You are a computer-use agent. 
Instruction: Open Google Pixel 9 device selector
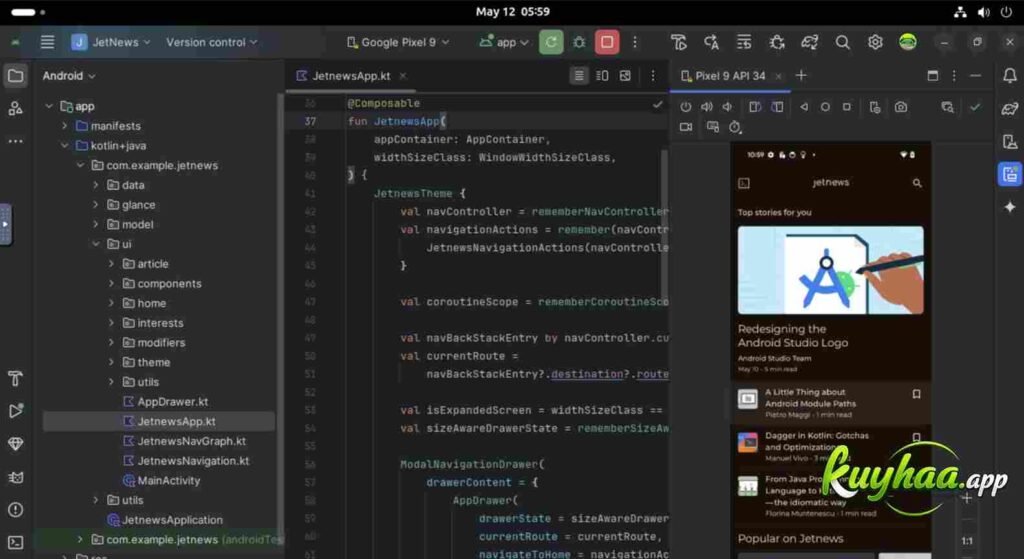[398, 42]
